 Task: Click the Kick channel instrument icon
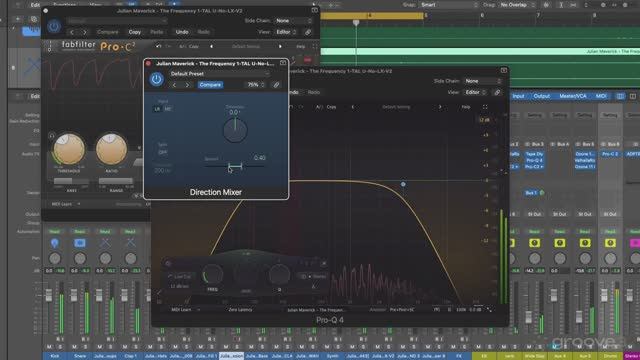tap(55, 243)
